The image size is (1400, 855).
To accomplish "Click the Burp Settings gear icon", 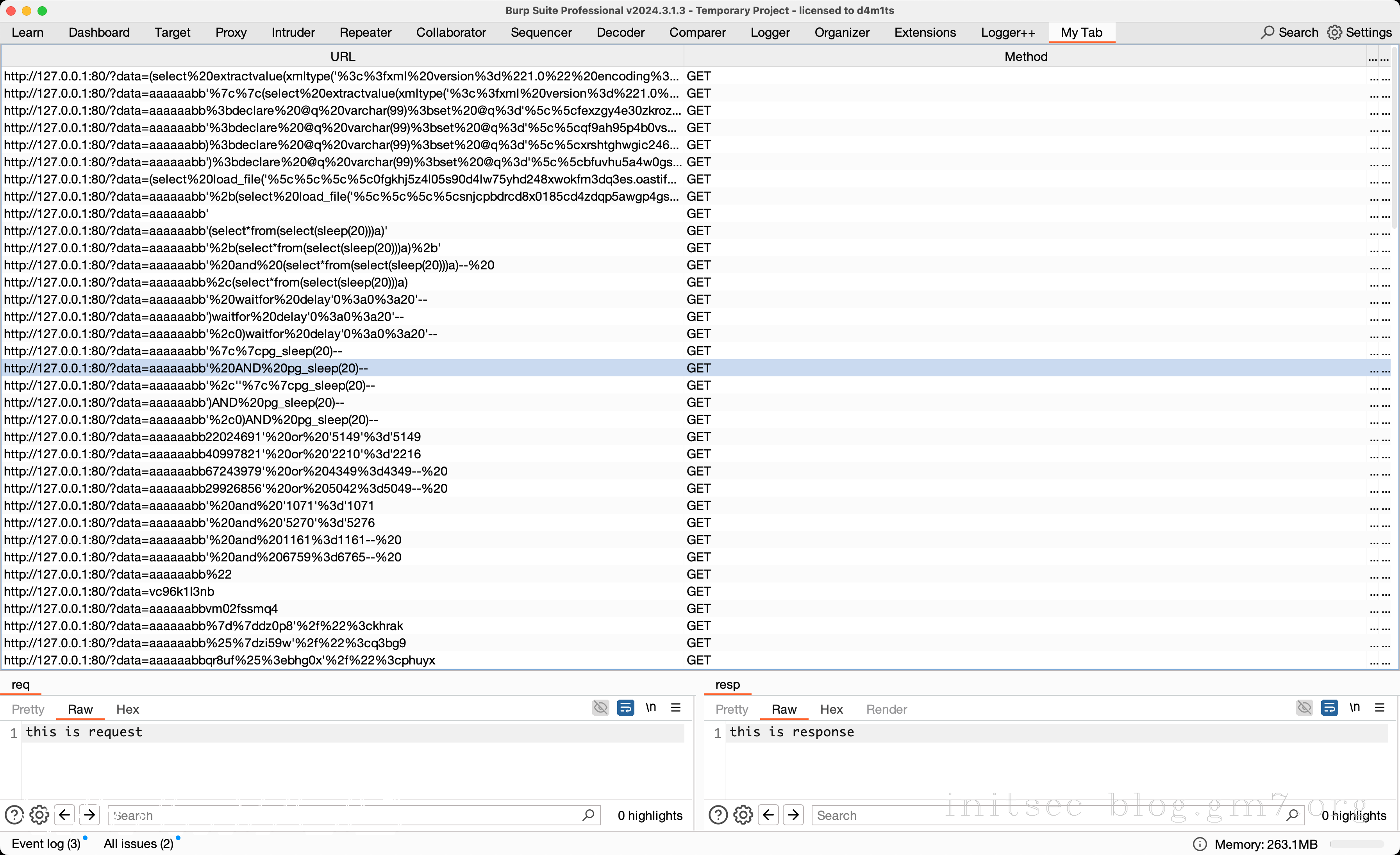I will coord(1334,32).
